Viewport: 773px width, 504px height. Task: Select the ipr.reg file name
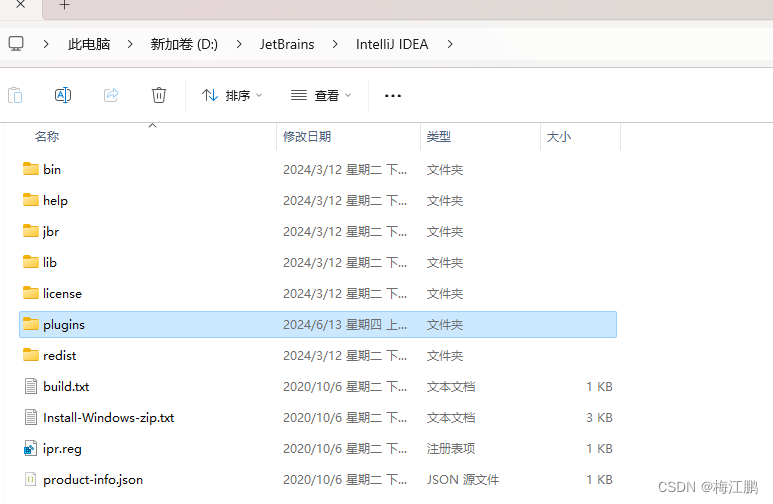(x=62, y=449)
